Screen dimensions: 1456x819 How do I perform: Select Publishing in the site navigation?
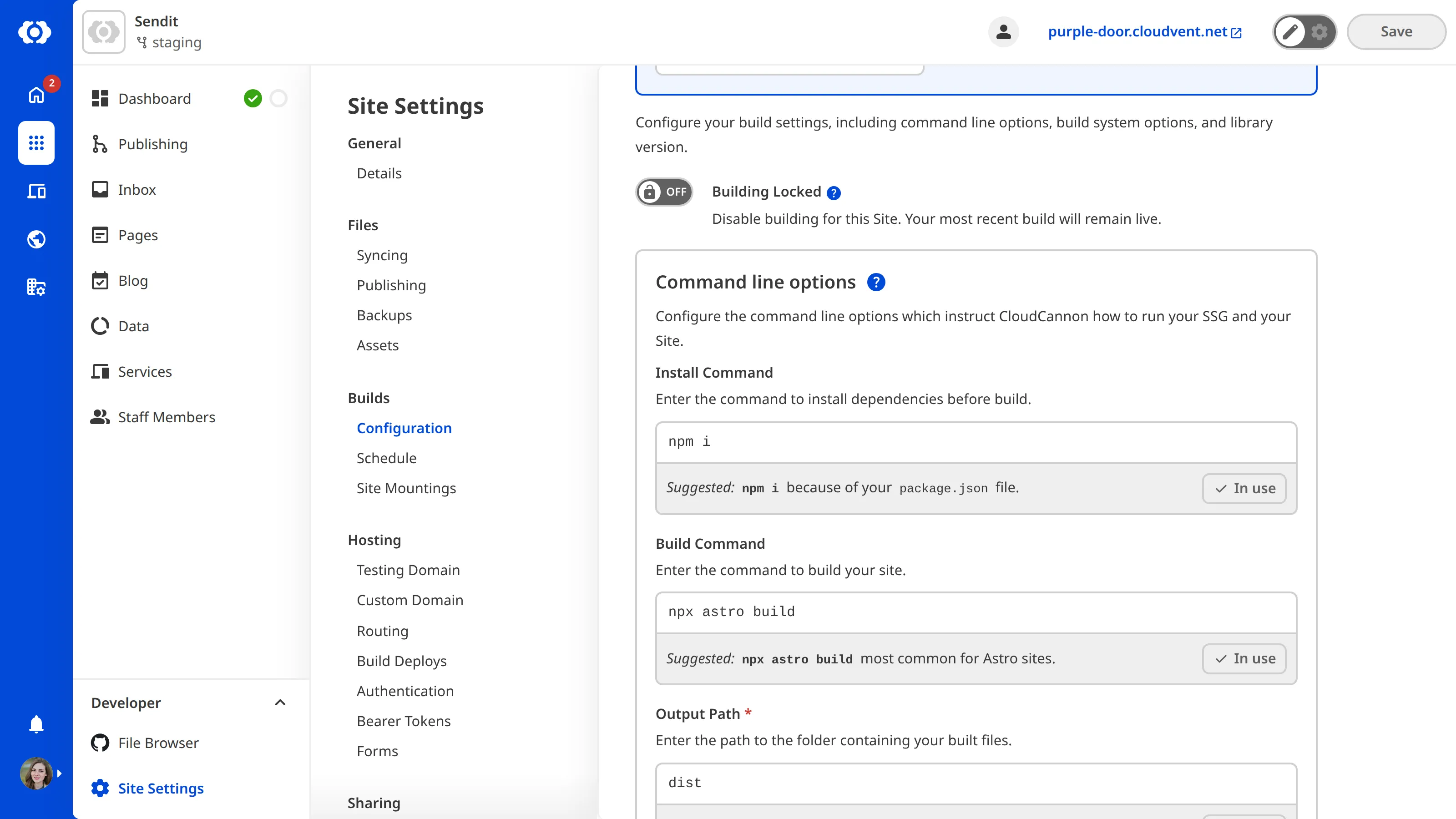click(x=152, y=144)
